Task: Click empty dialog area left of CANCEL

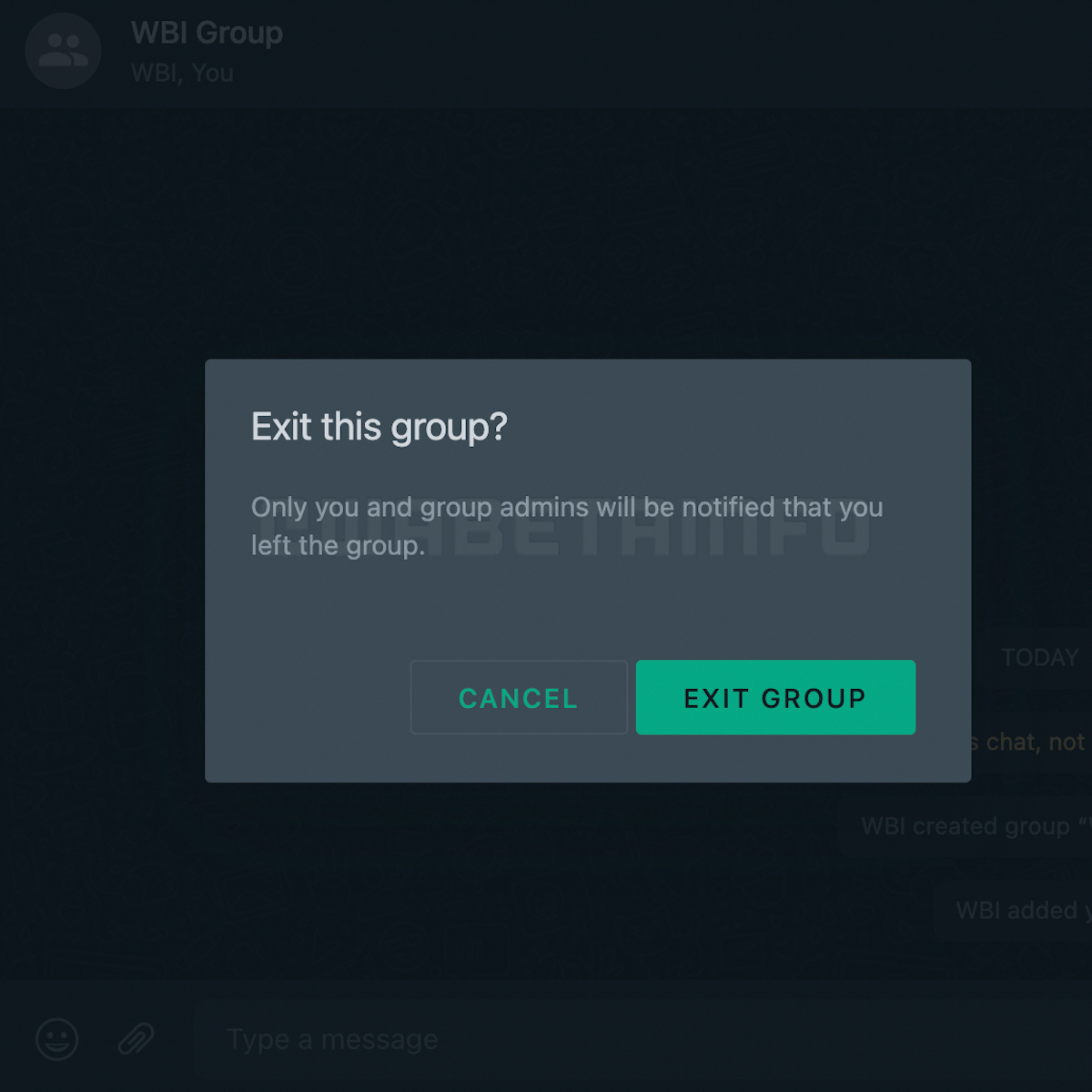Action: [x=308, y=697]
